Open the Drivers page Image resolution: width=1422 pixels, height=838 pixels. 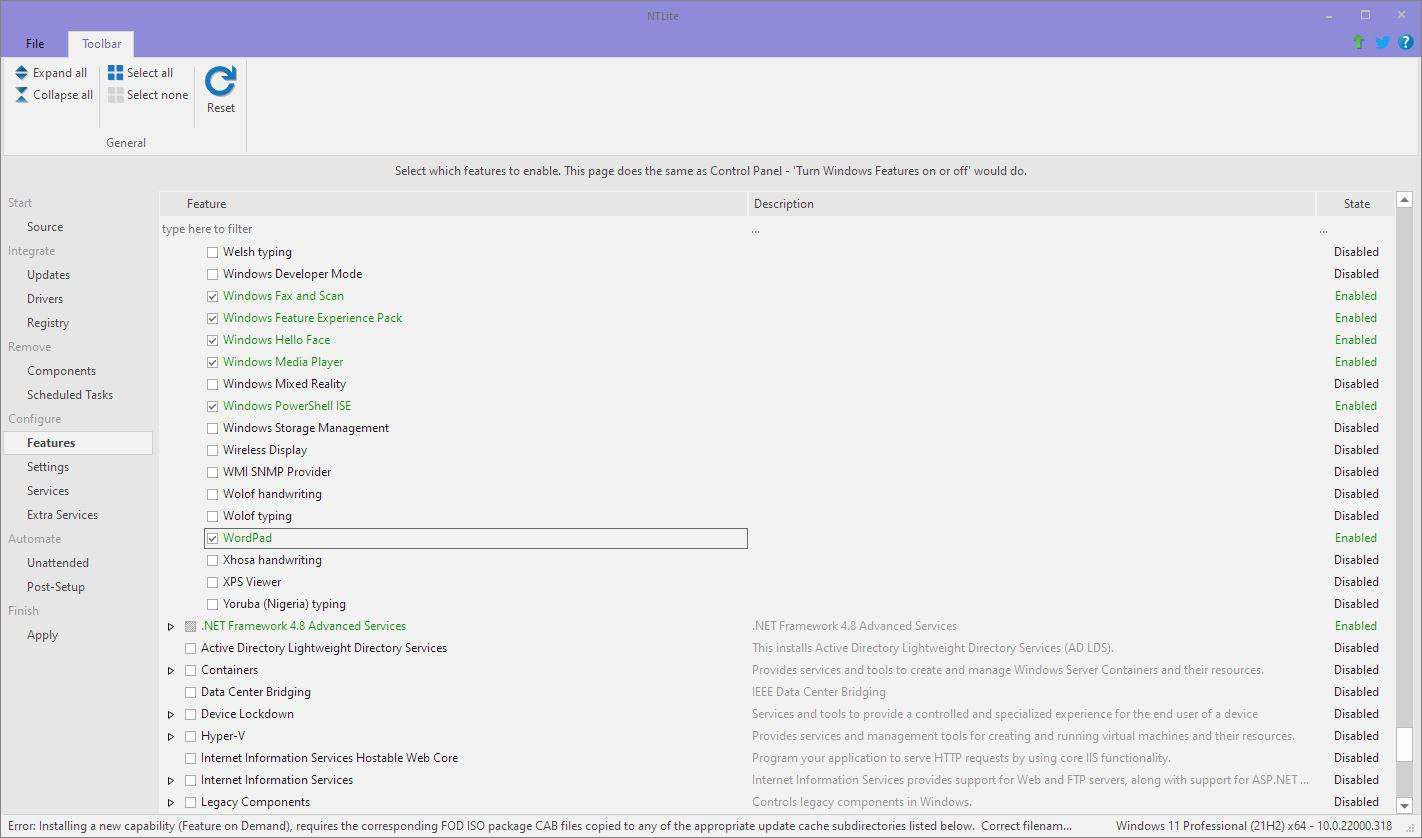45,299
